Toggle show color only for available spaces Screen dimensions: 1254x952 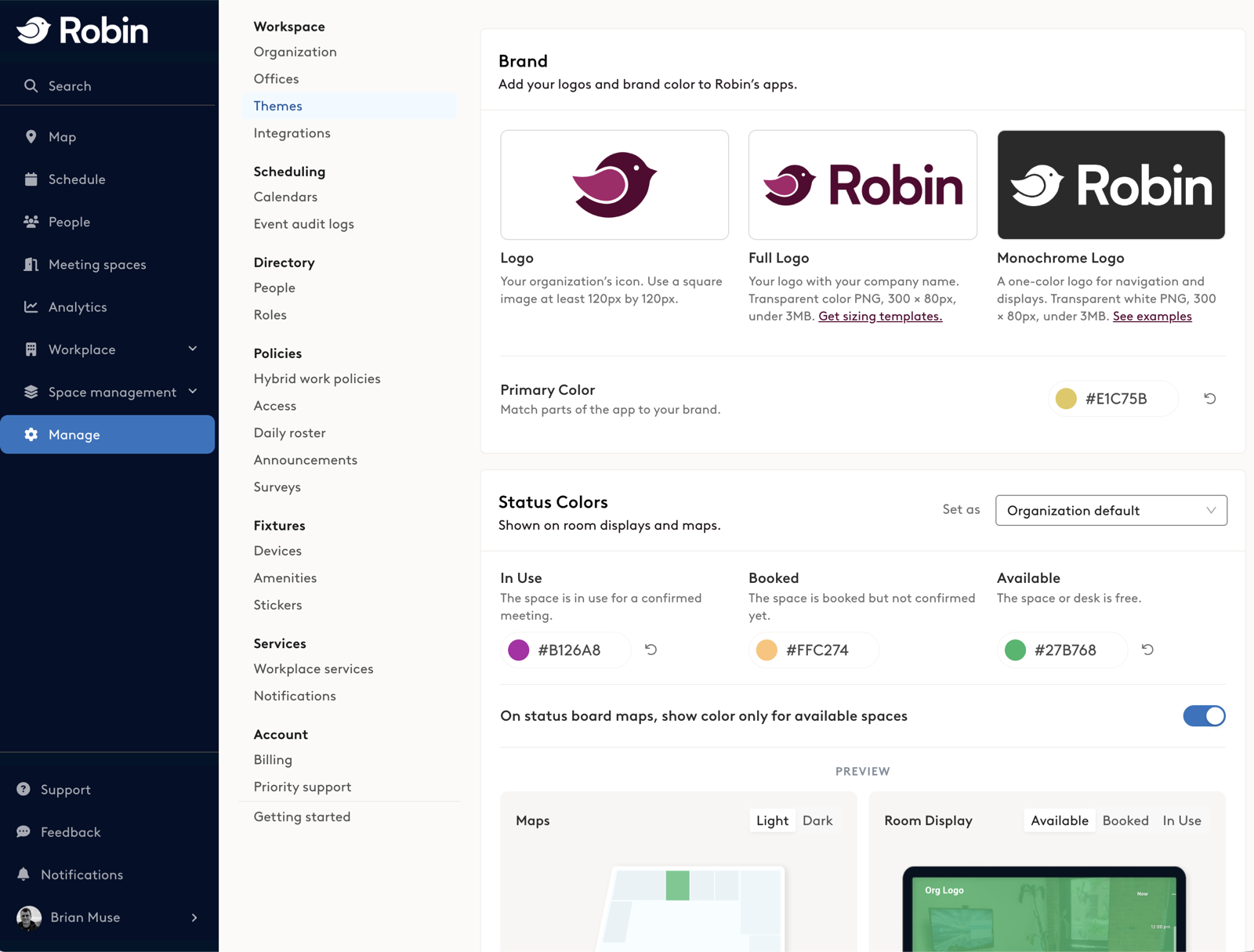[1204, 715]
